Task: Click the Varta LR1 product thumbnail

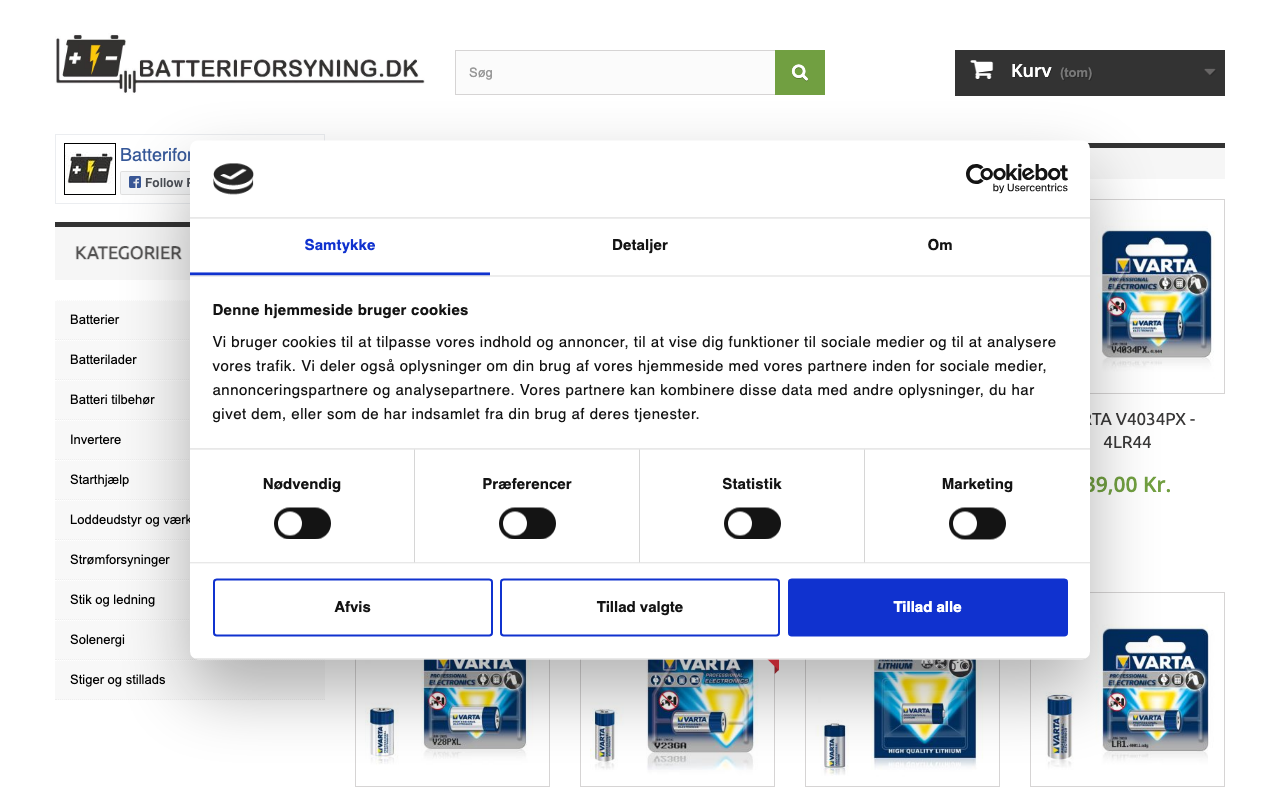Action: point(1127,690)
